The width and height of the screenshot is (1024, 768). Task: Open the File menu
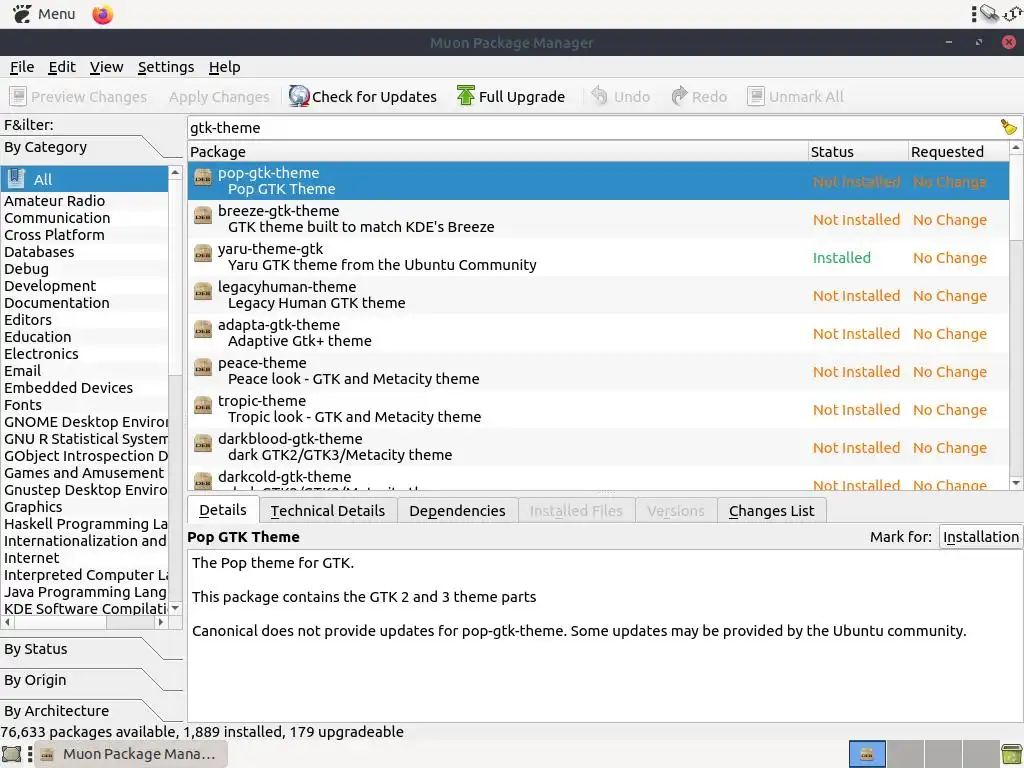point(22,67)
